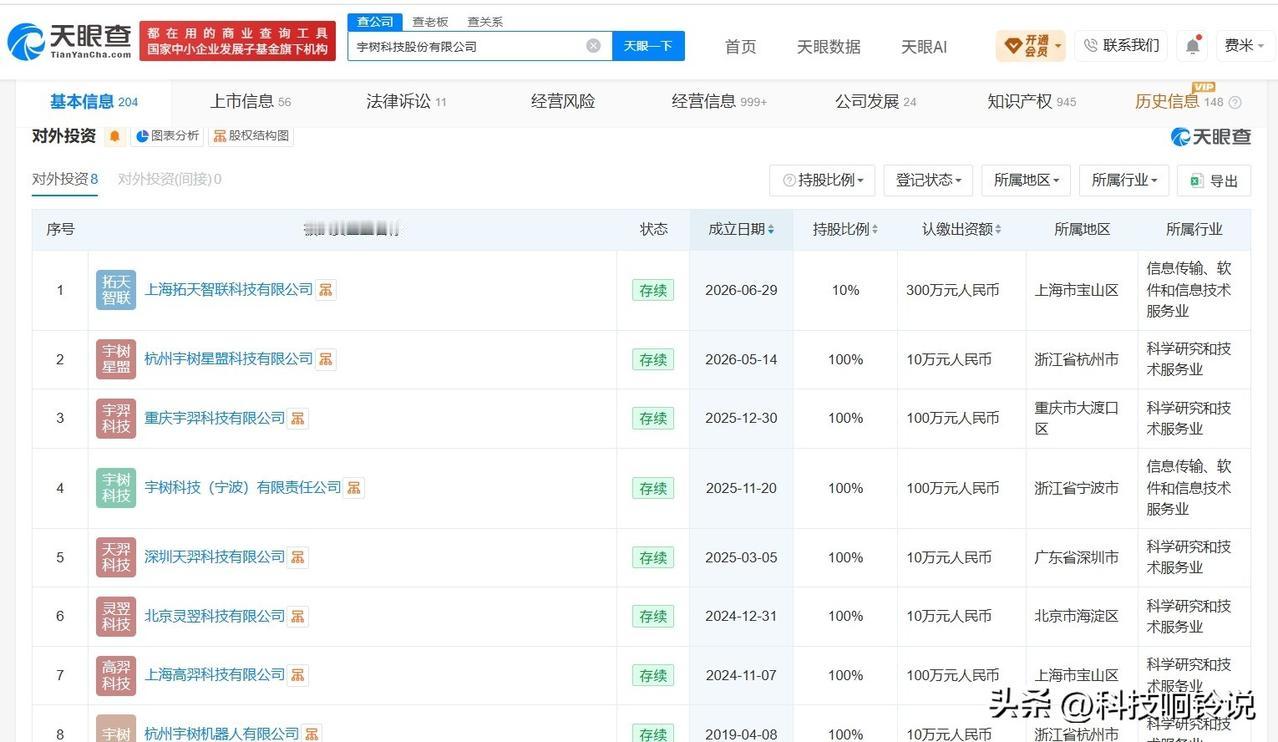Export the table with 导出
This screenshot has width=1278, height=742.
(1214, 180)
